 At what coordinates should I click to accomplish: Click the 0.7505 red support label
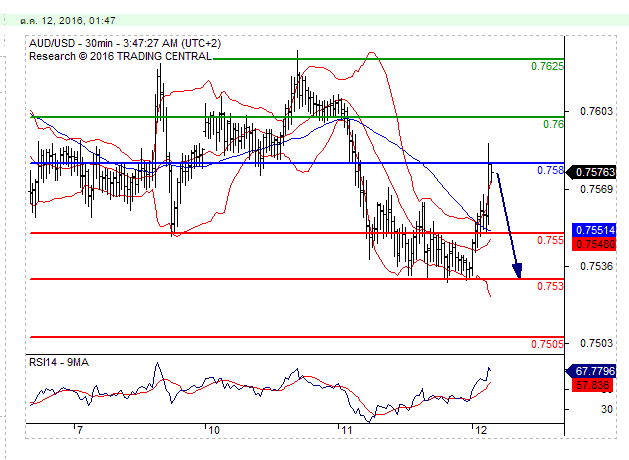(x=547, y=344)
